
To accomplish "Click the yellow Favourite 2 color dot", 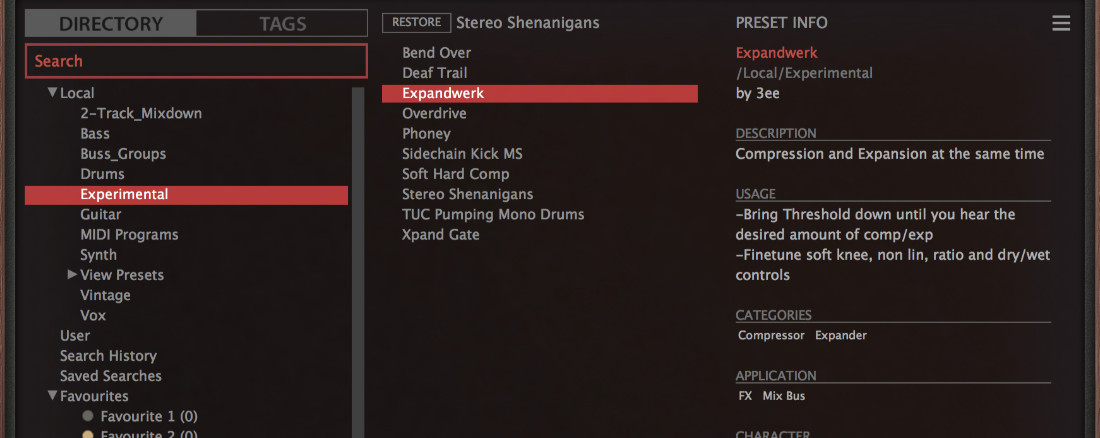I will [88, 434].
